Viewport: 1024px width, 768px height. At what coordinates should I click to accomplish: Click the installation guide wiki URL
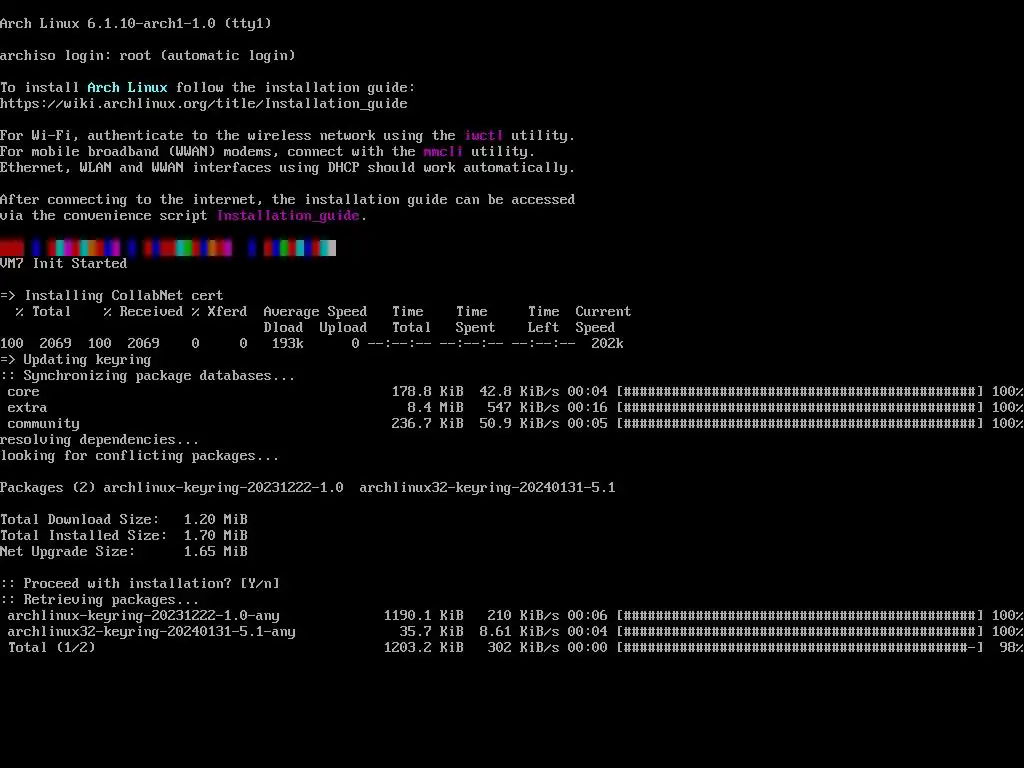[204, 103]
